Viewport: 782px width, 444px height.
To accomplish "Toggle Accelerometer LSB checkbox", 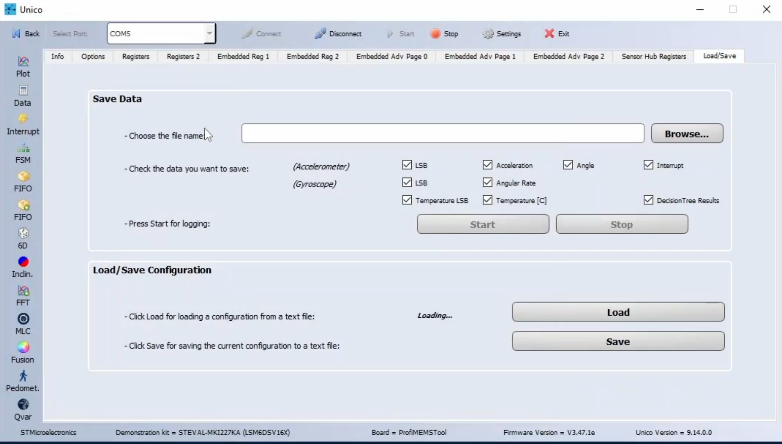I will click(x=407, y=165).
